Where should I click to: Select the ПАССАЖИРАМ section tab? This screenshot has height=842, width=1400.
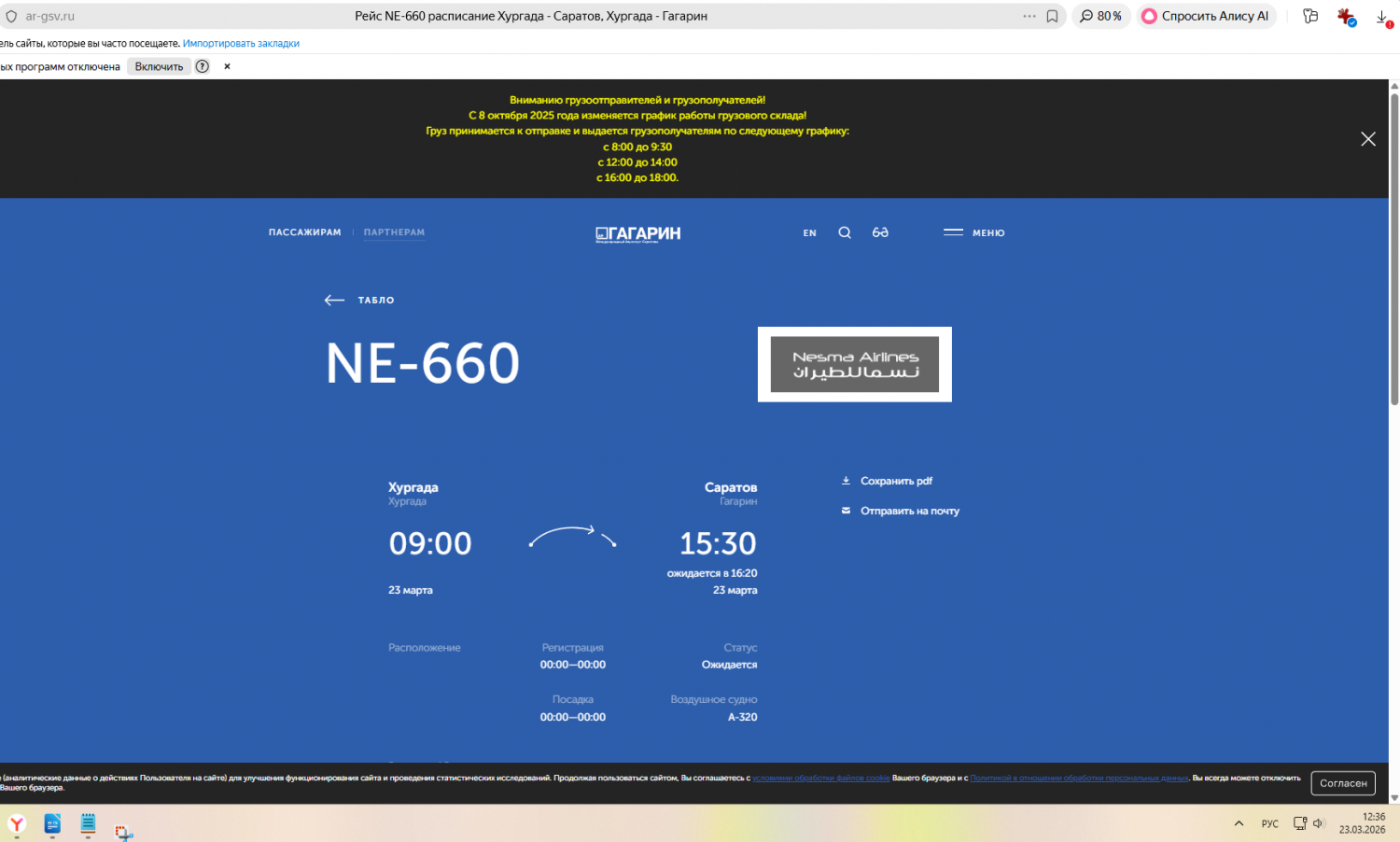(x=304, y=232)
